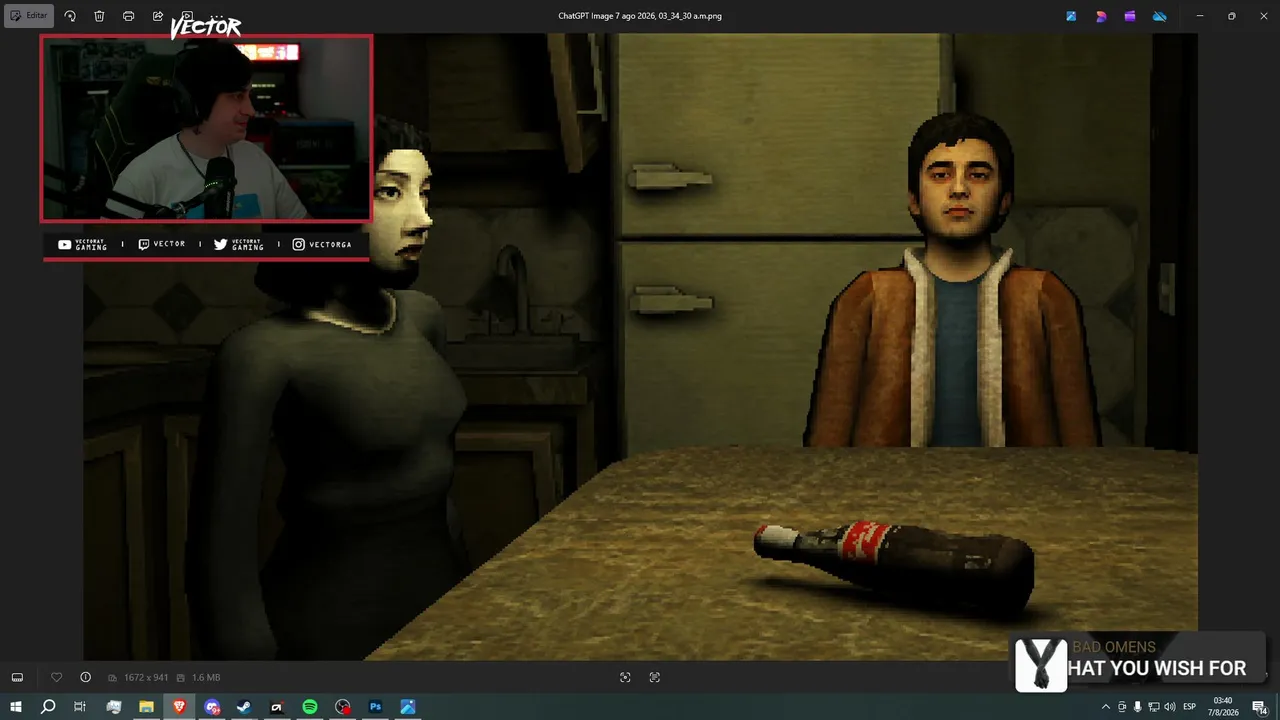Image resolution: width=1280 pixels, height=720 pixels.
Task: Open Discord from the taskbar
Action: tap(212, 707)
